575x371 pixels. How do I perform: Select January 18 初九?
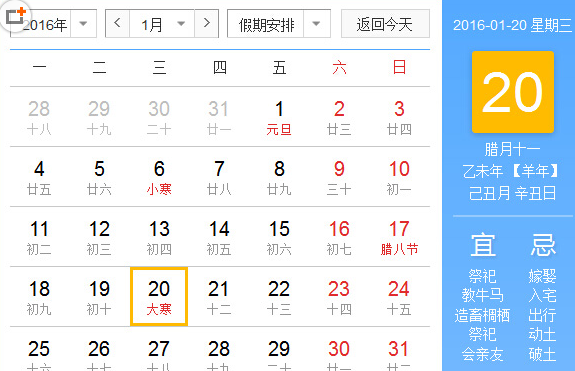[39, 297]
